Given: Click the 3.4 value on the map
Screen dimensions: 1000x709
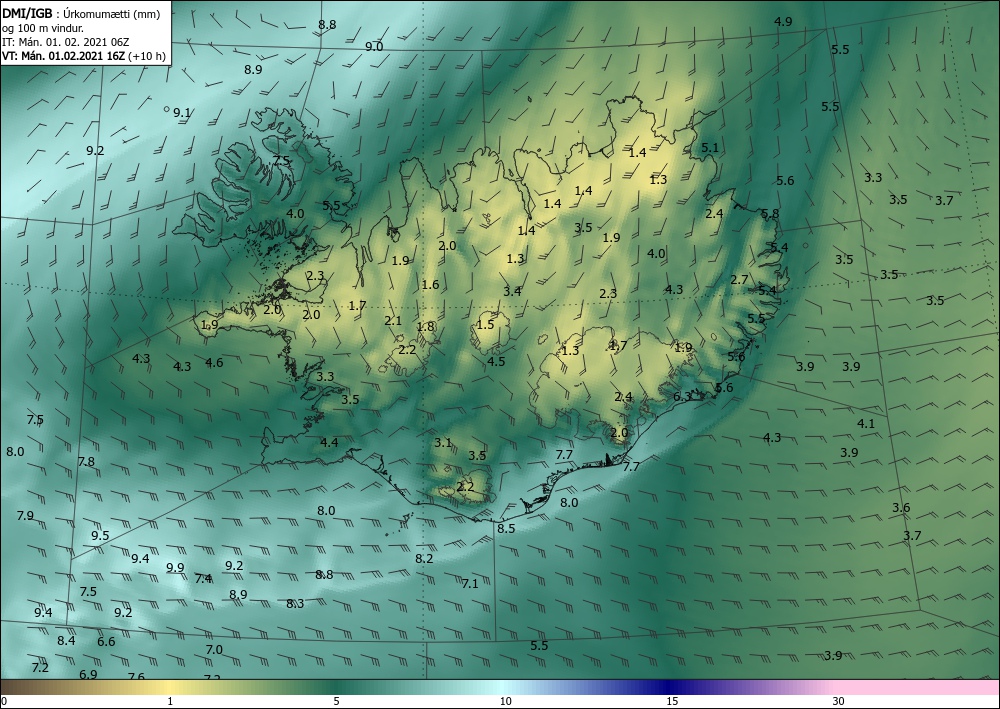Looking at the screenshot, I should pyautogui.click(x=512, y=291).
